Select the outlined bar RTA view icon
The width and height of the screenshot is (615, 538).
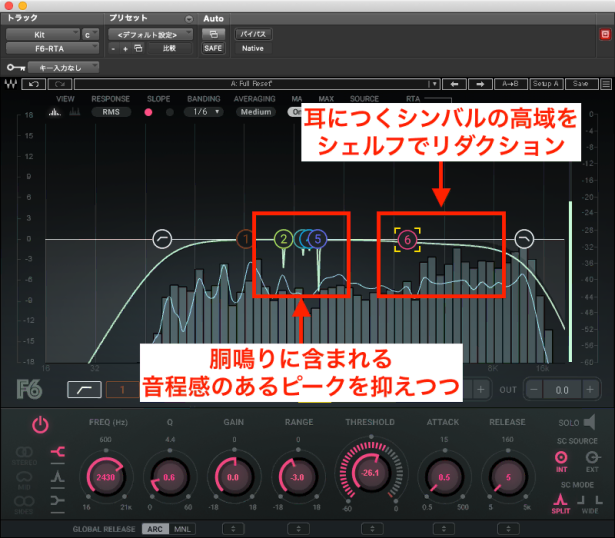[75, 112]
